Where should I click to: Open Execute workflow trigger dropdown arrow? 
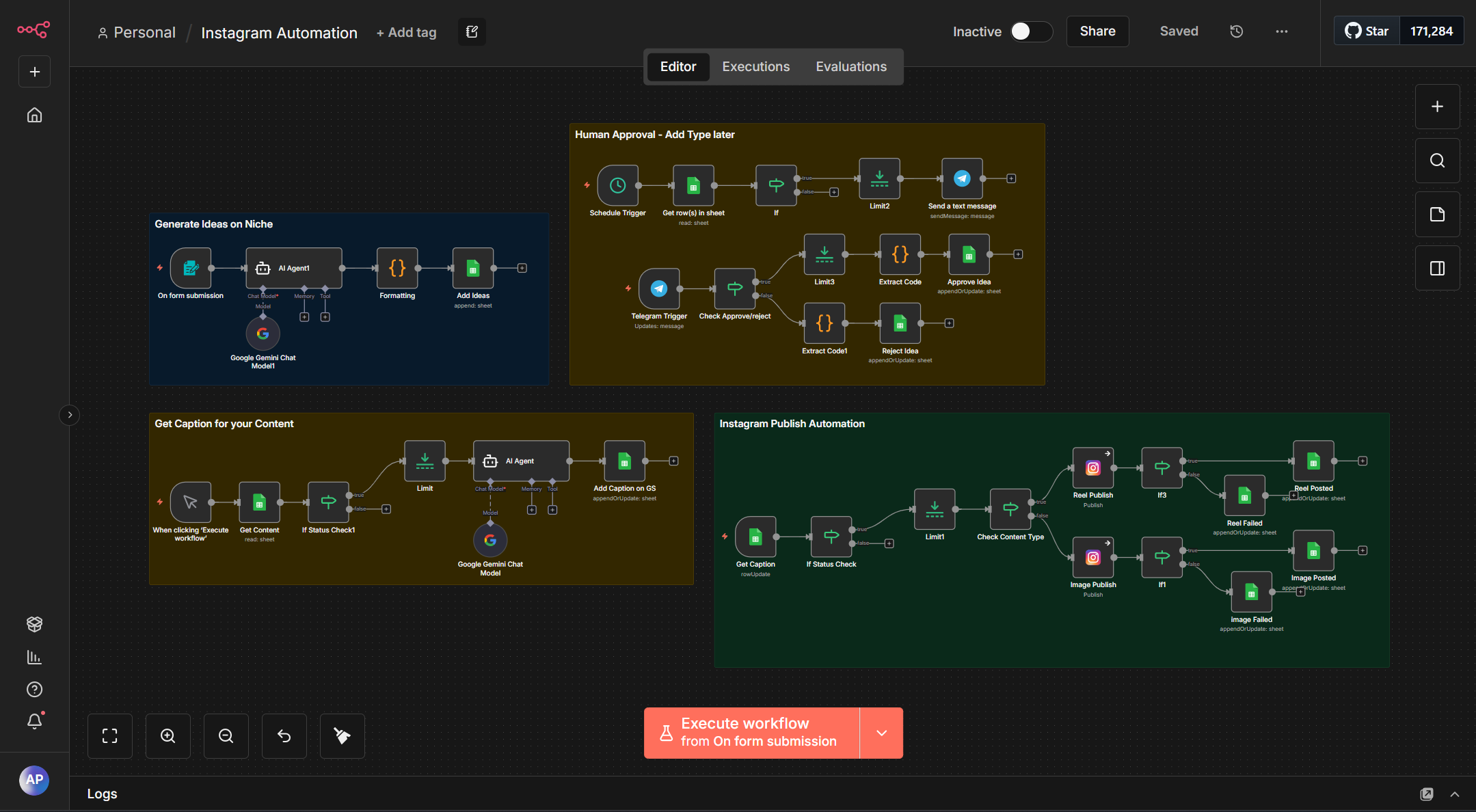881,733
